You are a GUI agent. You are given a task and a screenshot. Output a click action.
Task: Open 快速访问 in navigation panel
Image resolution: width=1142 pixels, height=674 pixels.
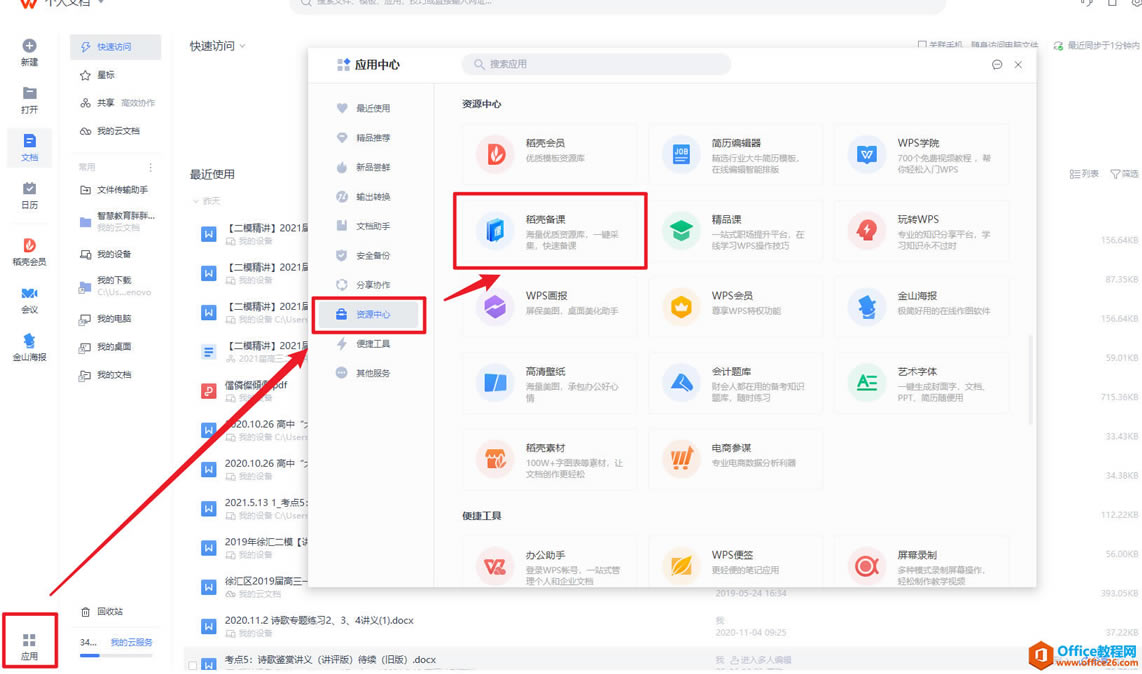115,47
